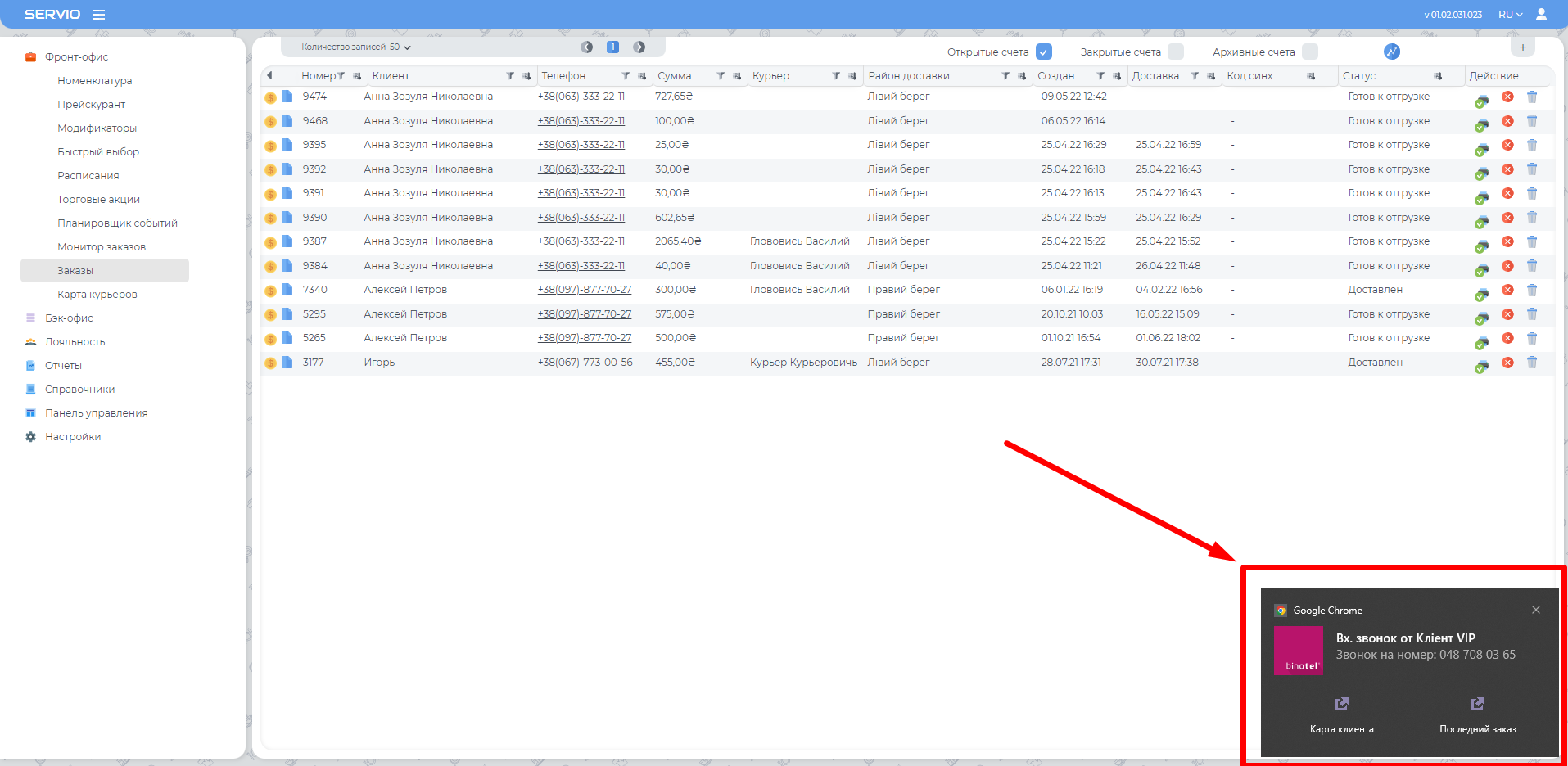
Task: Click the hamburger menu icon next to SERVIO
Action: [98, 15]
